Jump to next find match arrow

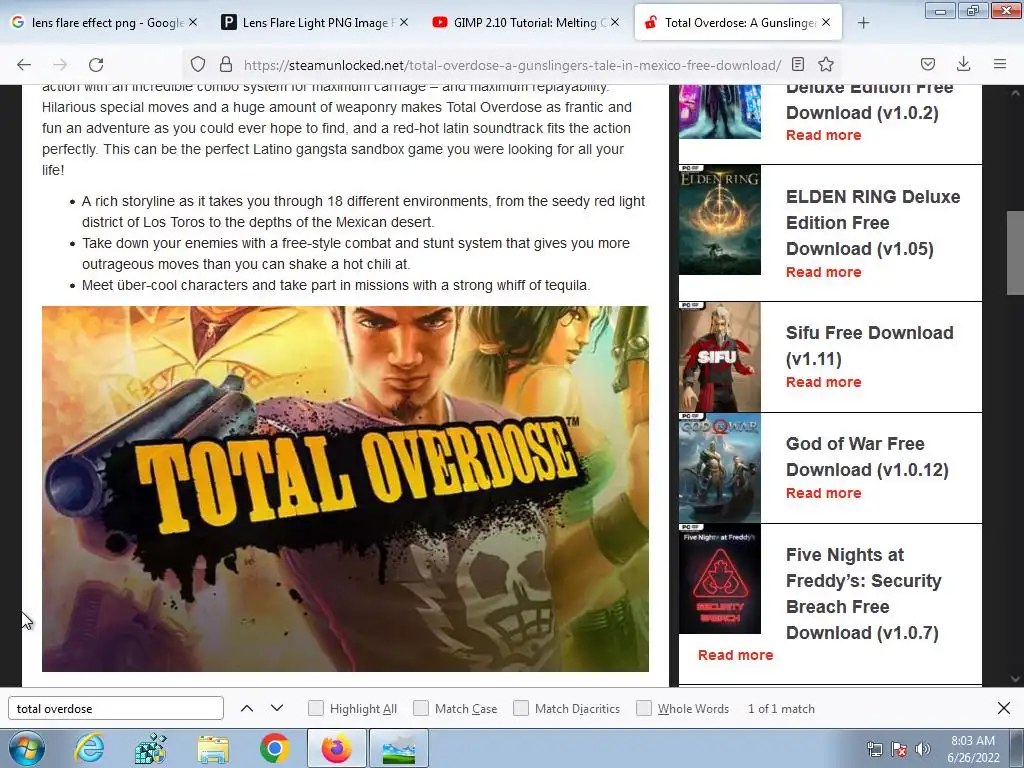(x=277, y=708)
